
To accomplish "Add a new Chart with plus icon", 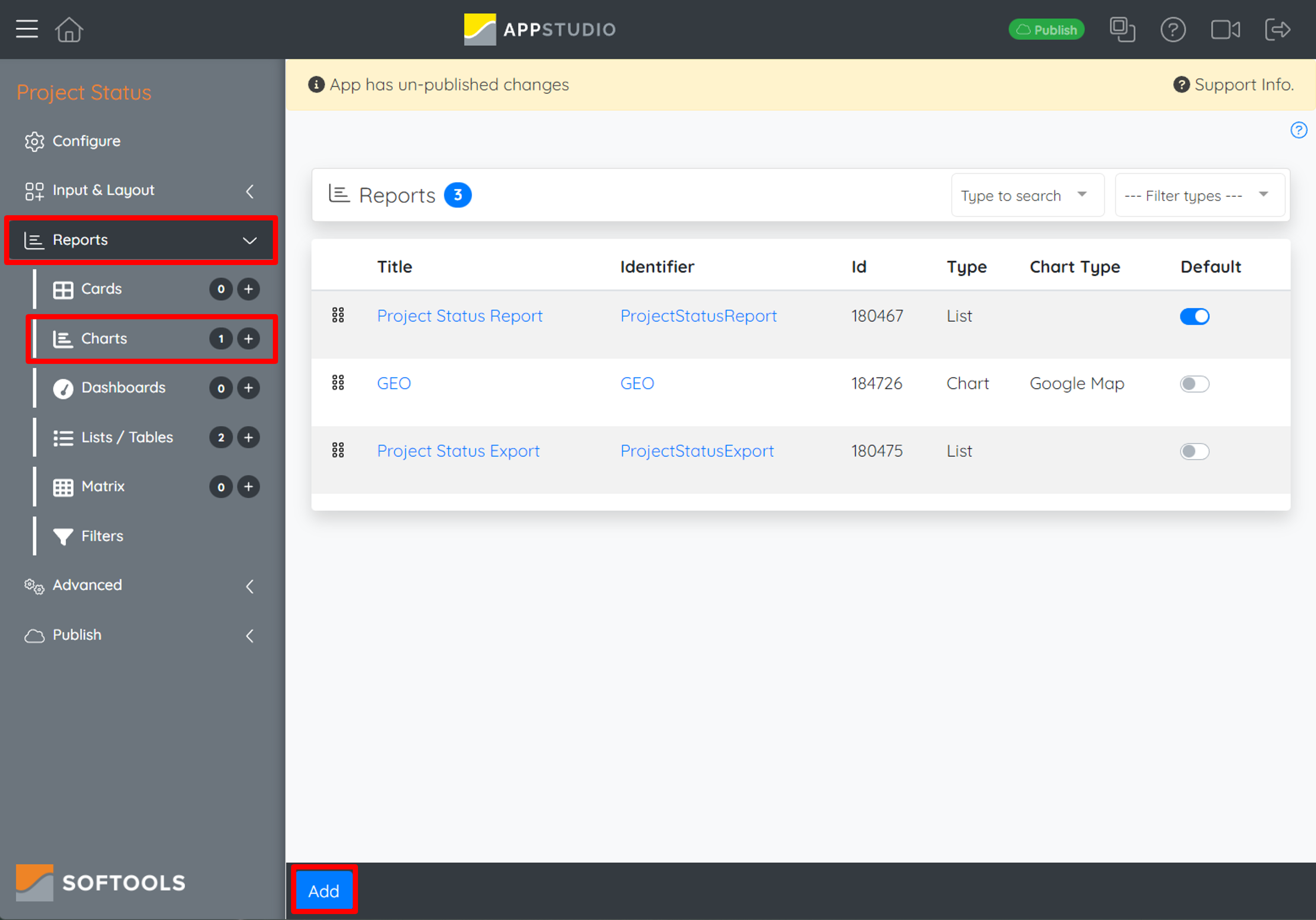I will point(248,339).
